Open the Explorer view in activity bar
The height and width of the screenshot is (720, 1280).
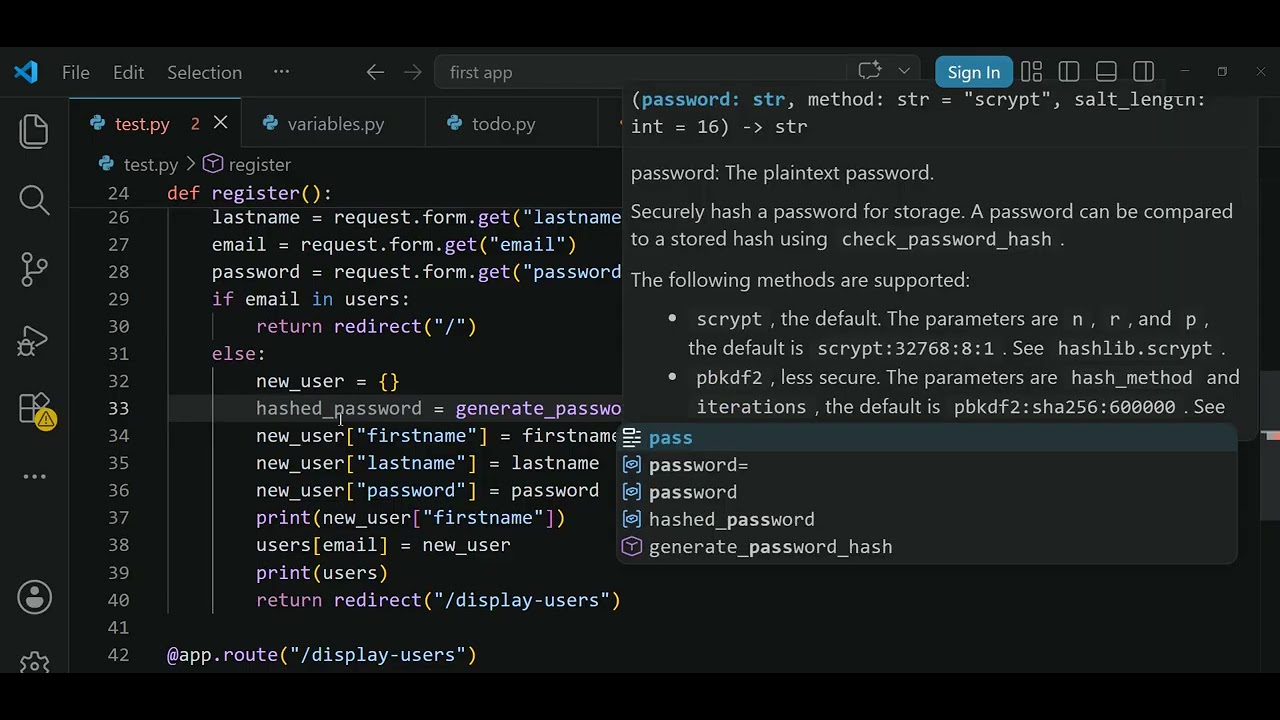(x=34, y=131)
